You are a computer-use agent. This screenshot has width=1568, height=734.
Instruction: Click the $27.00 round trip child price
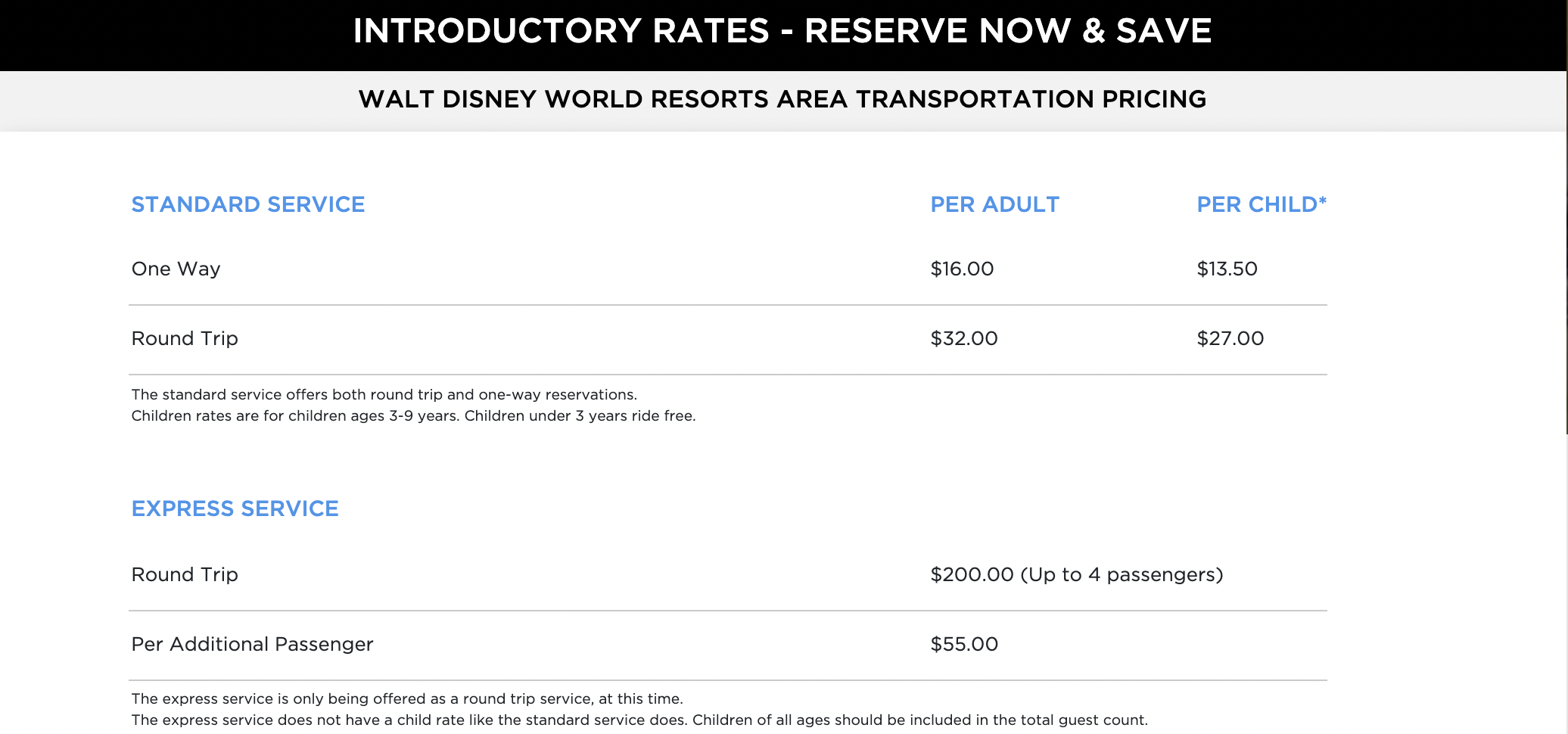pyautogui.click(x=1230, y=338)
